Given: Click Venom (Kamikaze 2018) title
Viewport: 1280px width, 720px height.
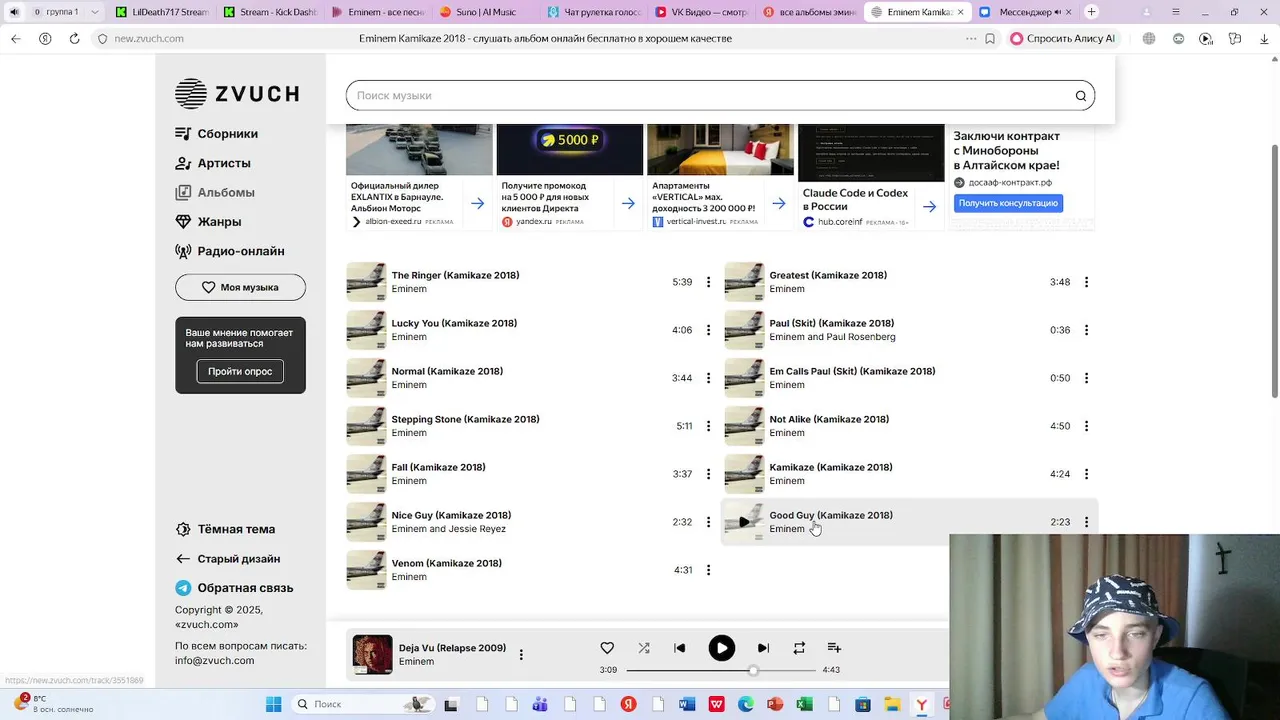Looking at the screenshot, I should coord(446,563).
